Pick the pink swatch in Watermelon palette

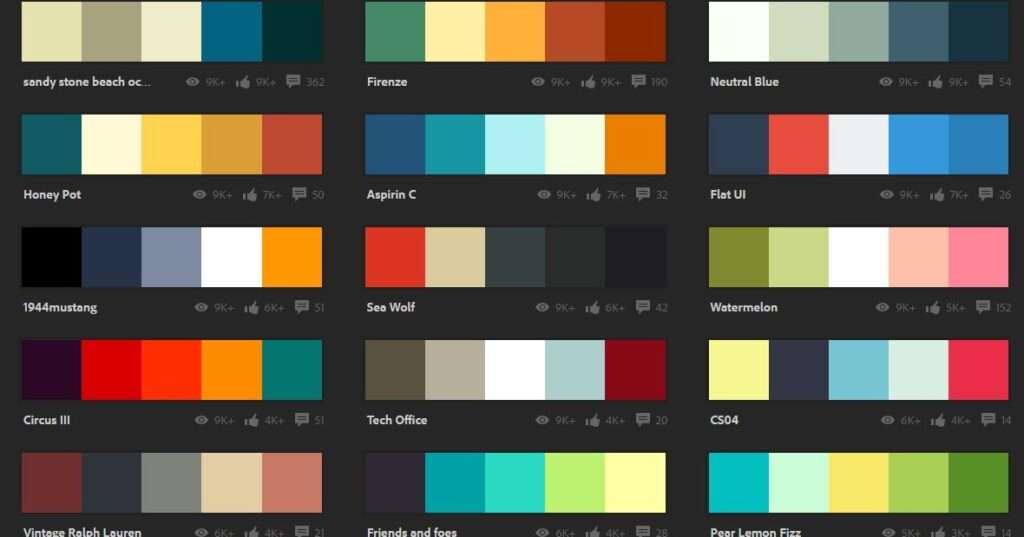[x=978, y=257]
